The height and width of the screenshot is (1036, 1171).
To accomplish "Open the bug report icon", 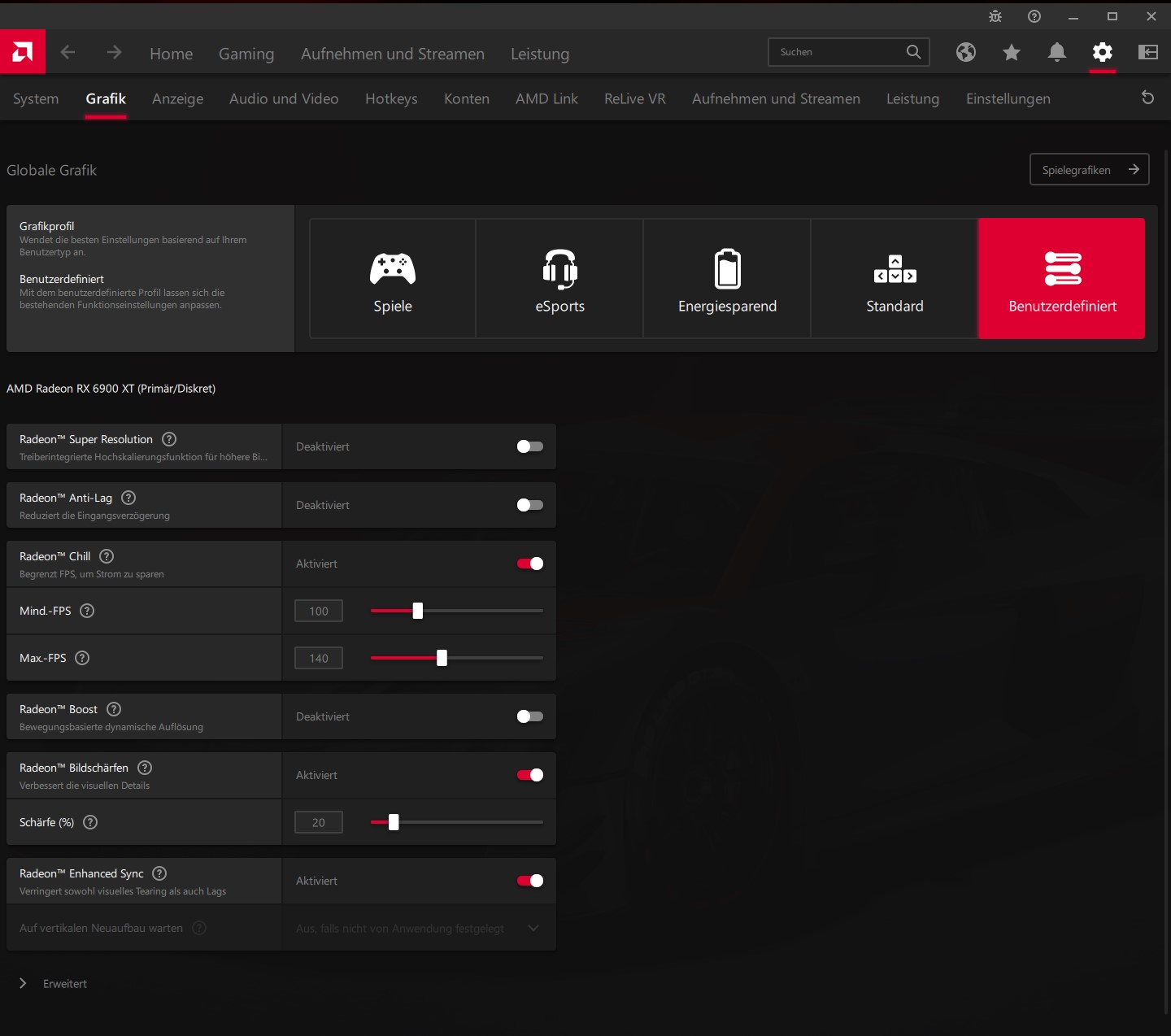I will click(995, 16).
